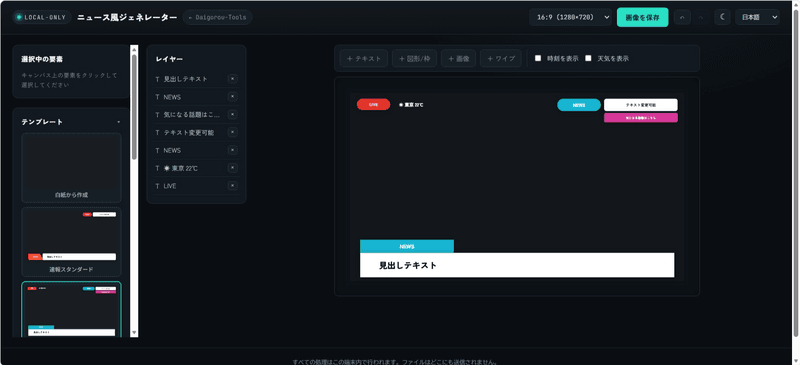Select the red LIVE badge on canvas
This screenshot has width=800, height=365.
point(373,105)
